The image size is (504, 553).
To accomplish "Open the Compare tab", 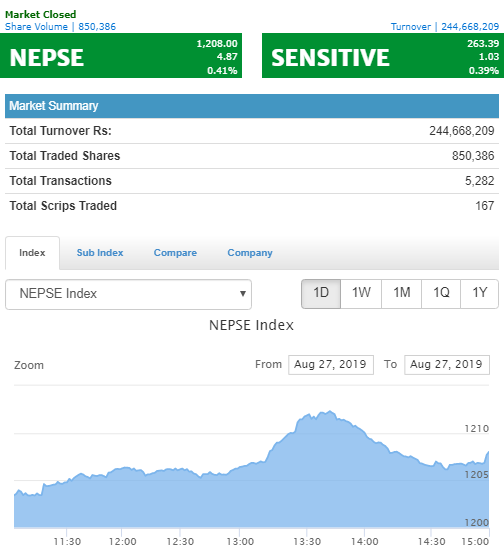I will click(x=175, y=253).
